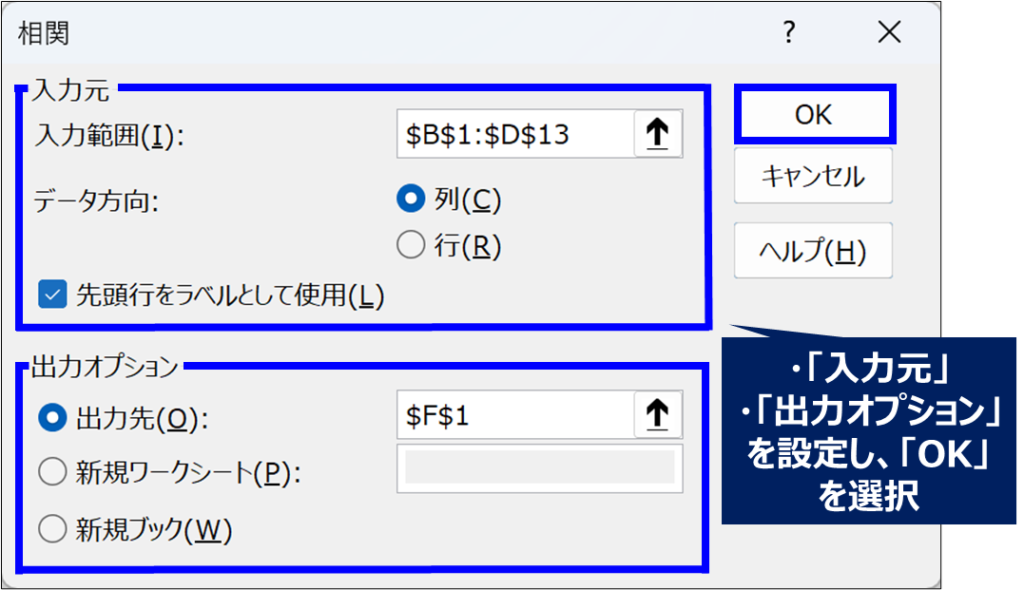Pick the 新規ブック(W) radio option

[x=51, y=529]
